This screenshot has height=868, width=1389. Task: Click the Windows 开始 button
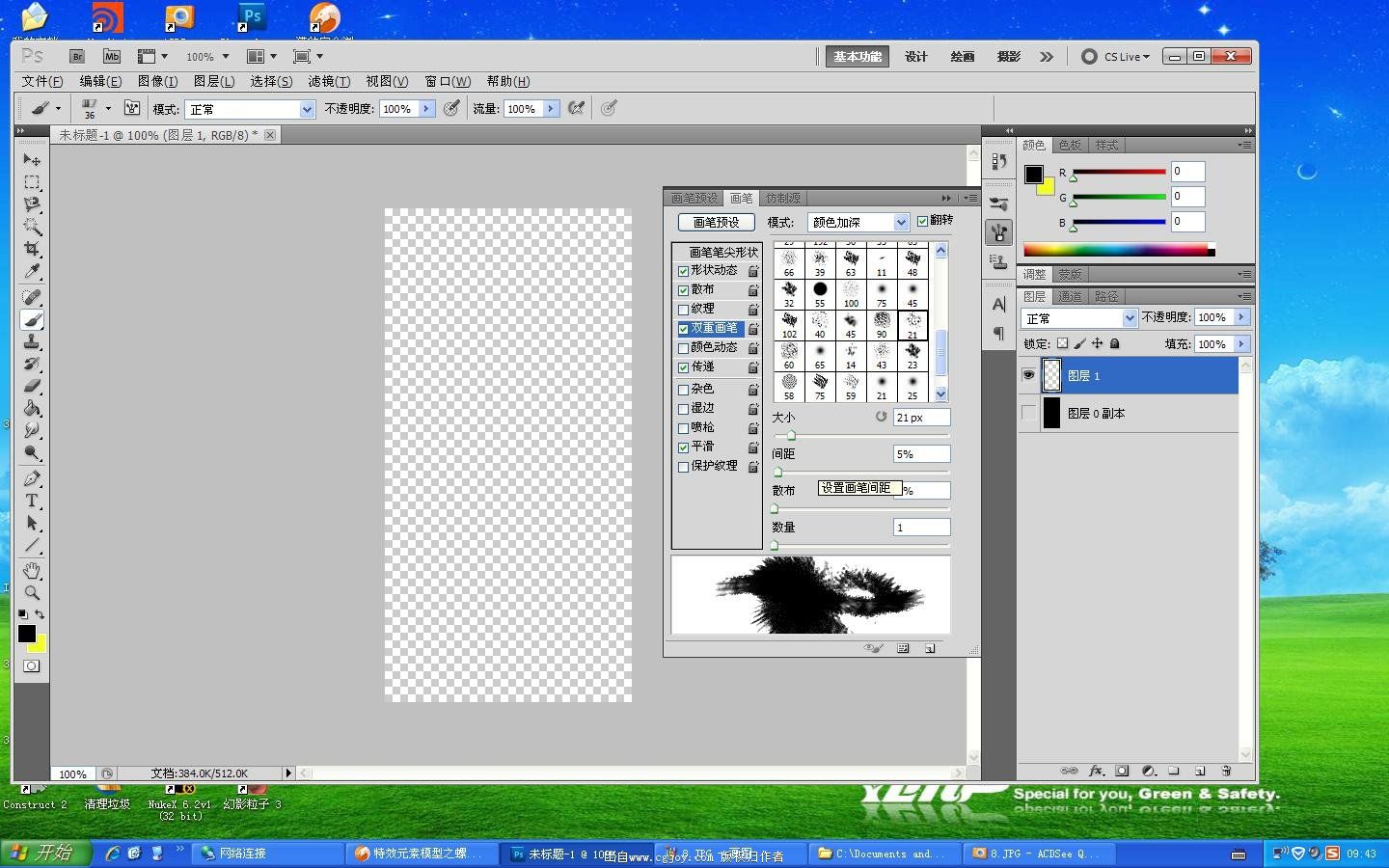[x=44, y=853]
